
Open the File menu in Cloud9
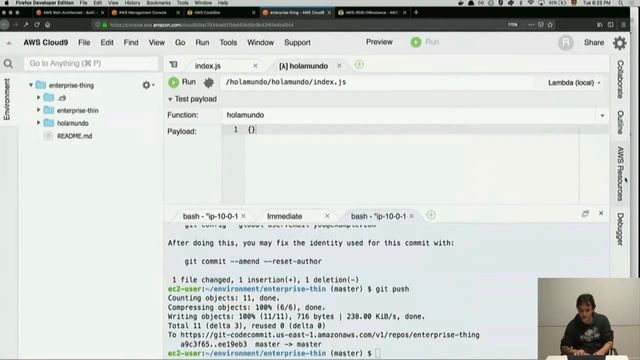84,42
